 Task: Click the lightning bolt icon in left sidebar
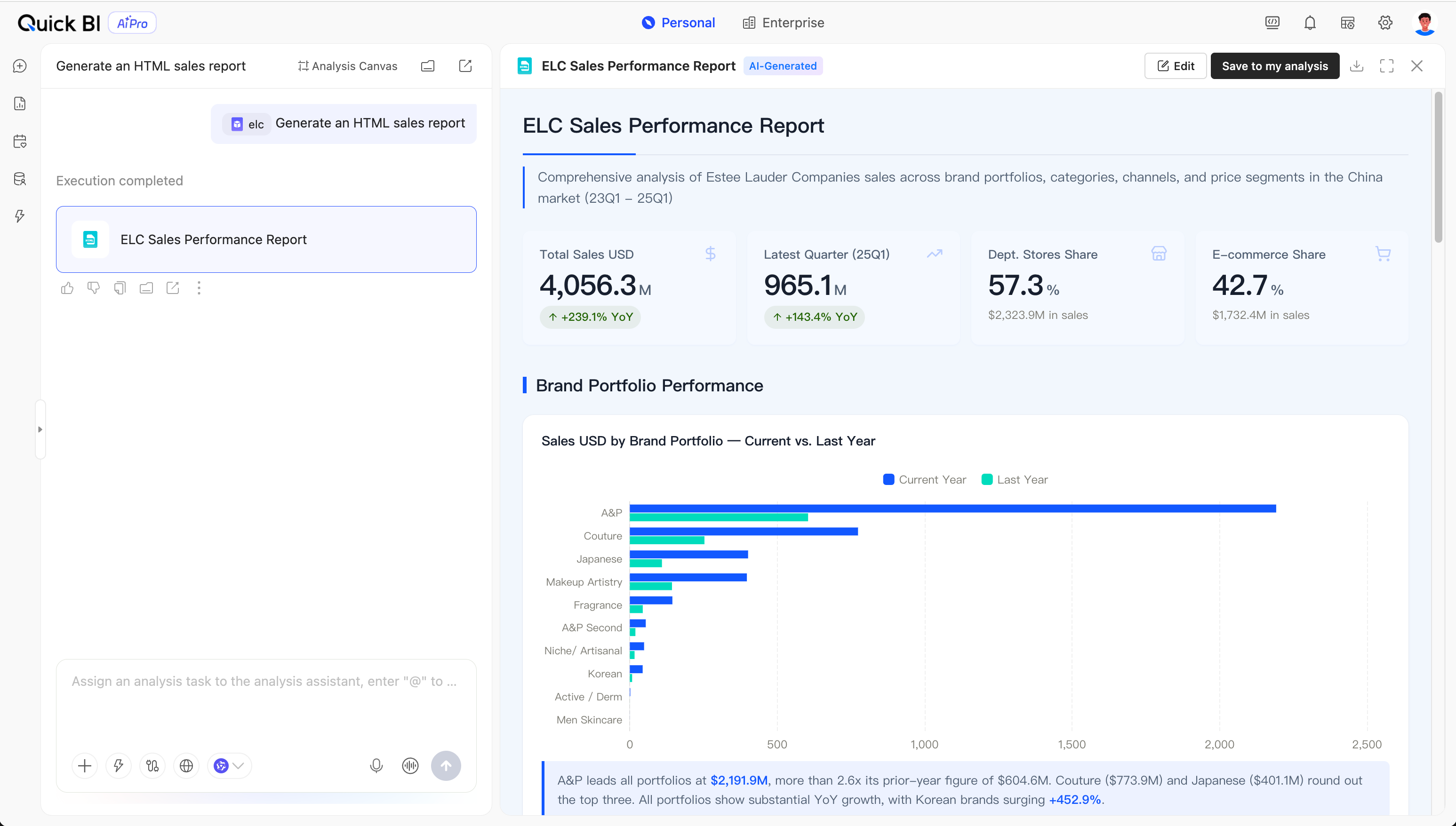[x=20, y=216]
